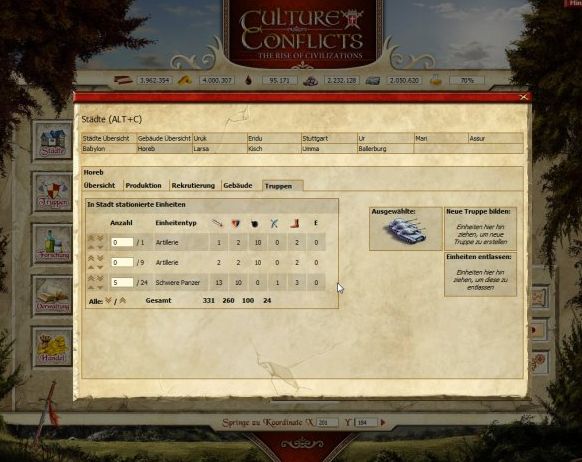Click the shield defense column icon
Viewport: 582px width, 462px height.
(236, 223)
